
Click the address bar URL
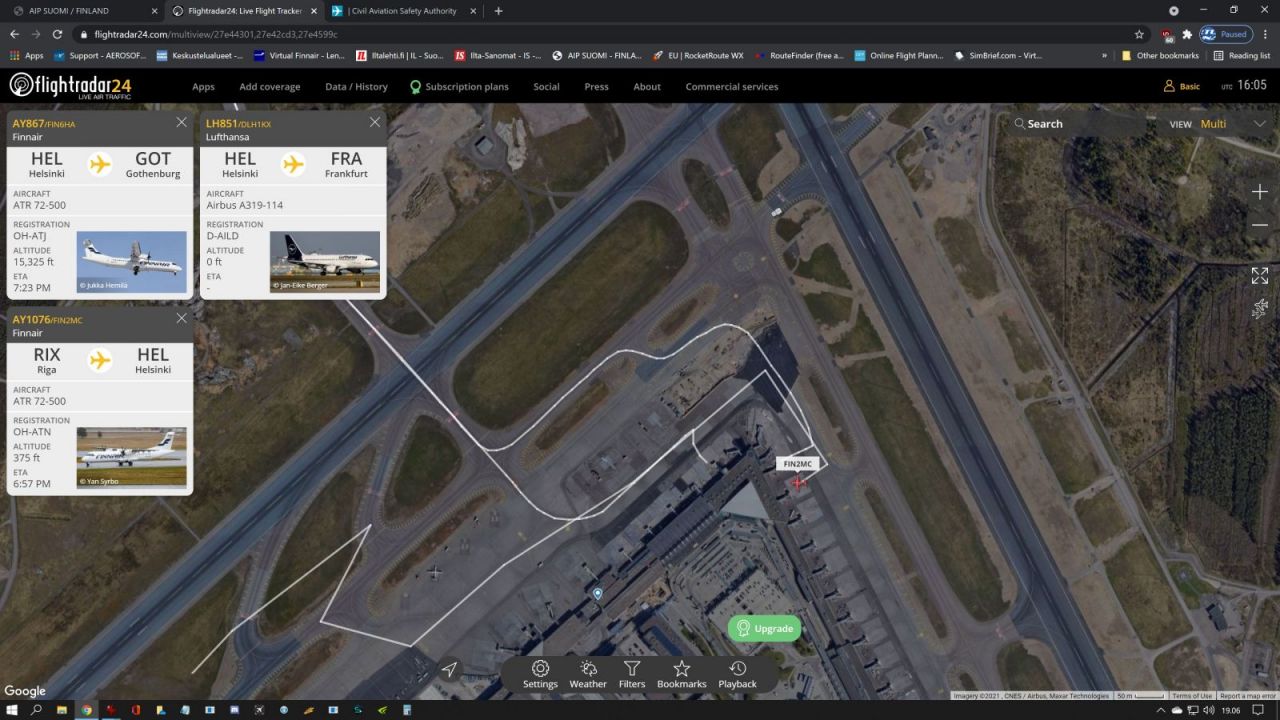coord(217,34)
